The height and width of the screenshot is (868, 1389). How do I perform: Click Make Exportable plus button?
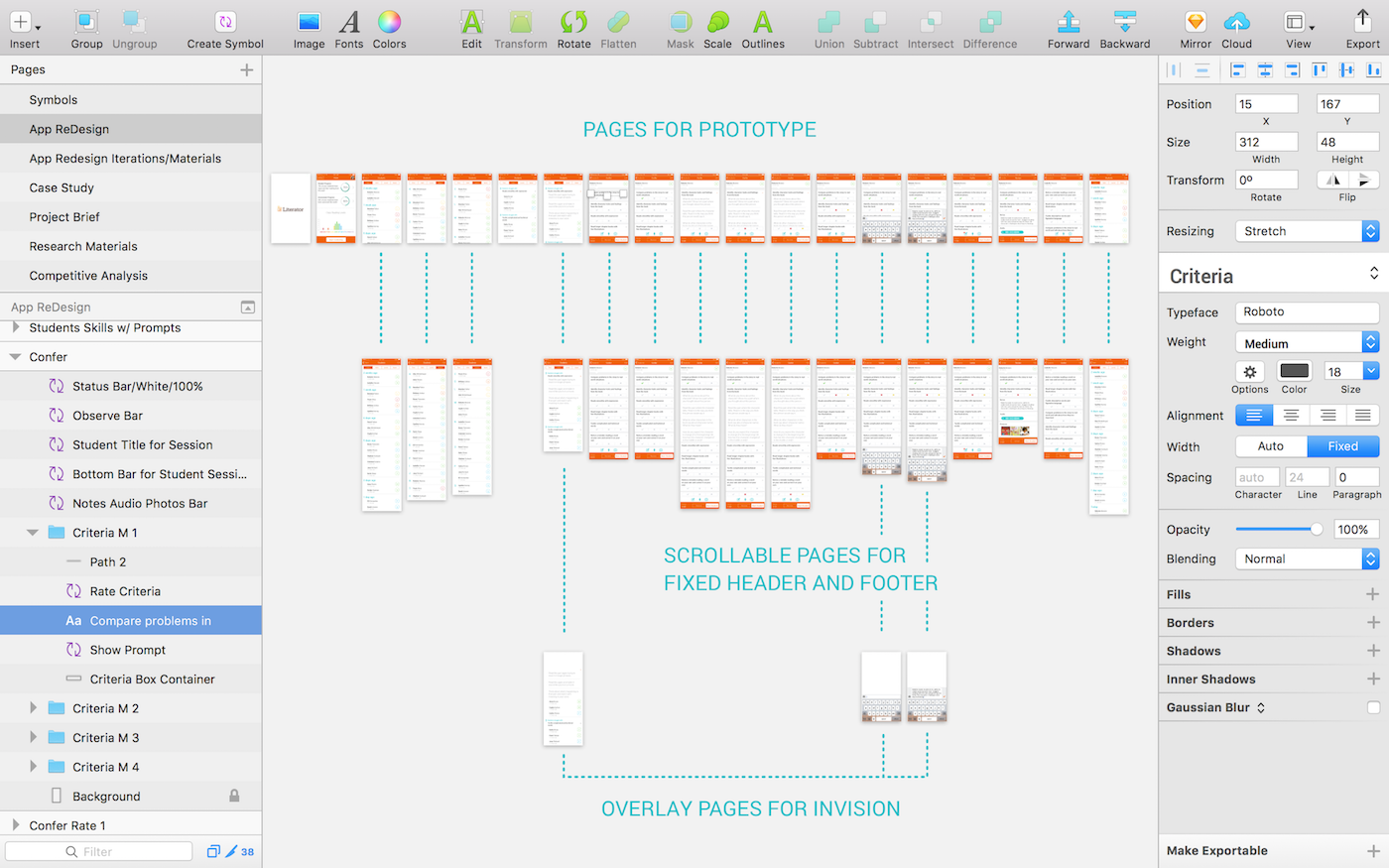pos(1372,851)
